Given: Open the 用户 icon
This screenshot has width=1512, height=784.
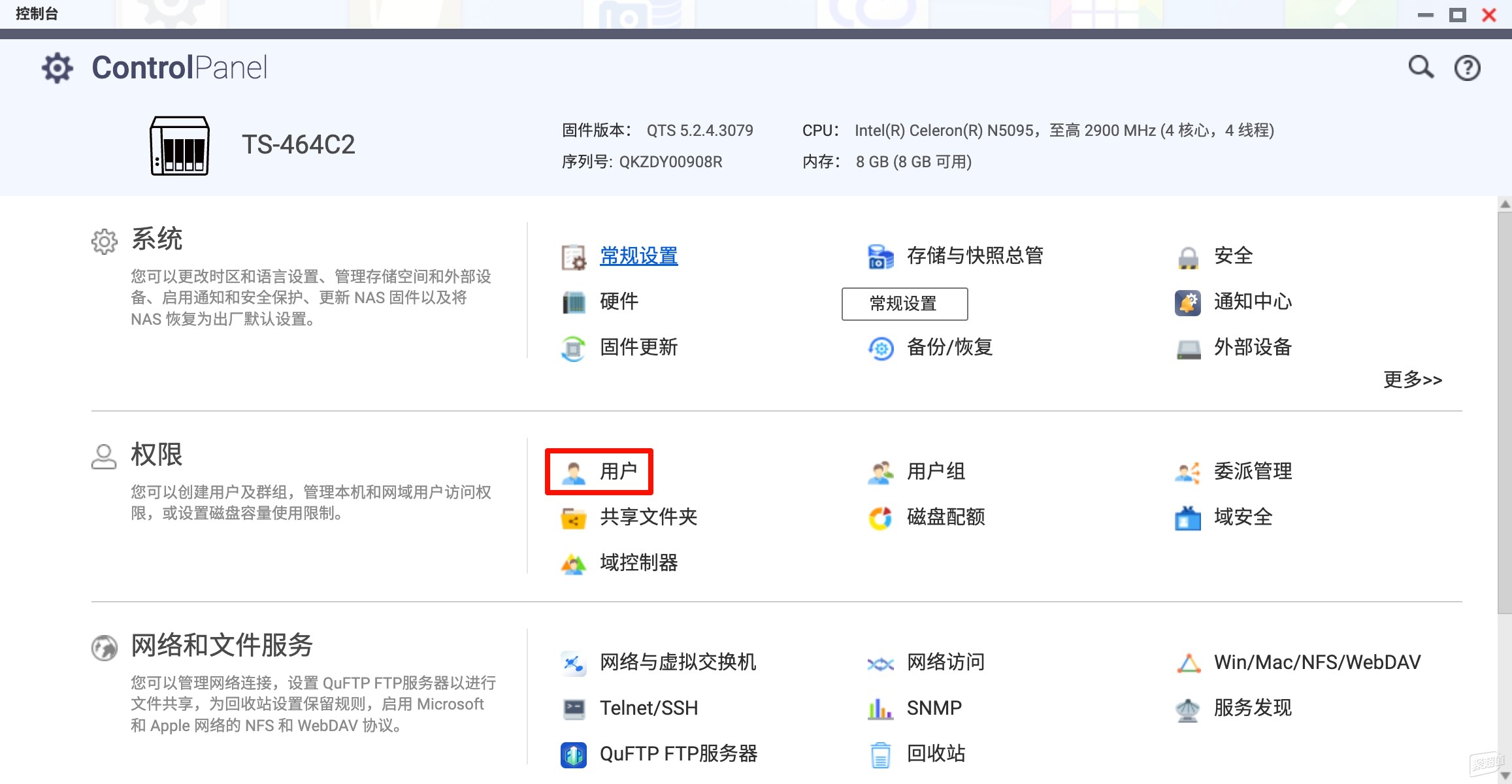Looking at the screenshot, I should pos(574,472).
